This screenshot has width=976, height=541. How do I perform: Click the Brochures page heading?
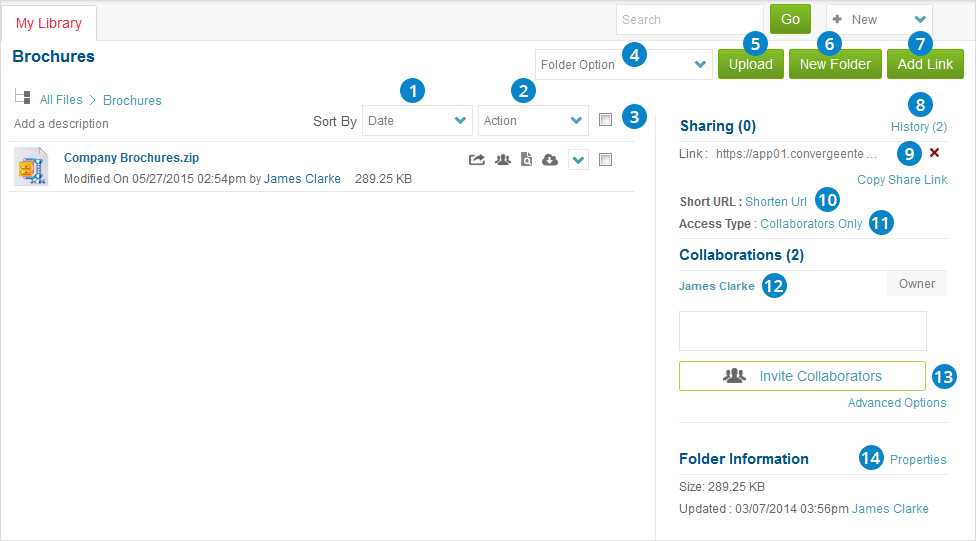[x=54, y=57]
